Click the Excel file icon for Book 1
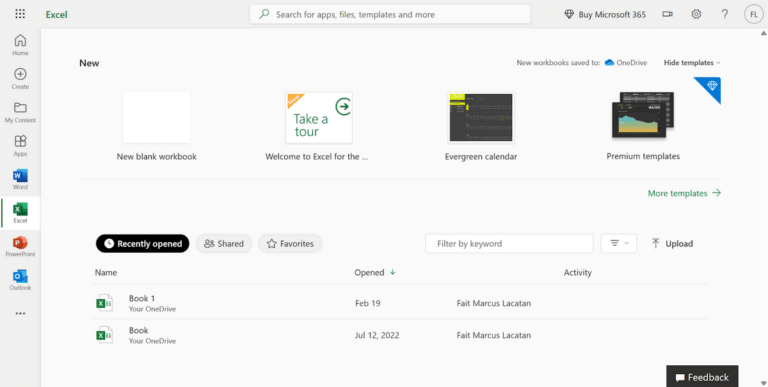The image size is (768, 387). 104,303
